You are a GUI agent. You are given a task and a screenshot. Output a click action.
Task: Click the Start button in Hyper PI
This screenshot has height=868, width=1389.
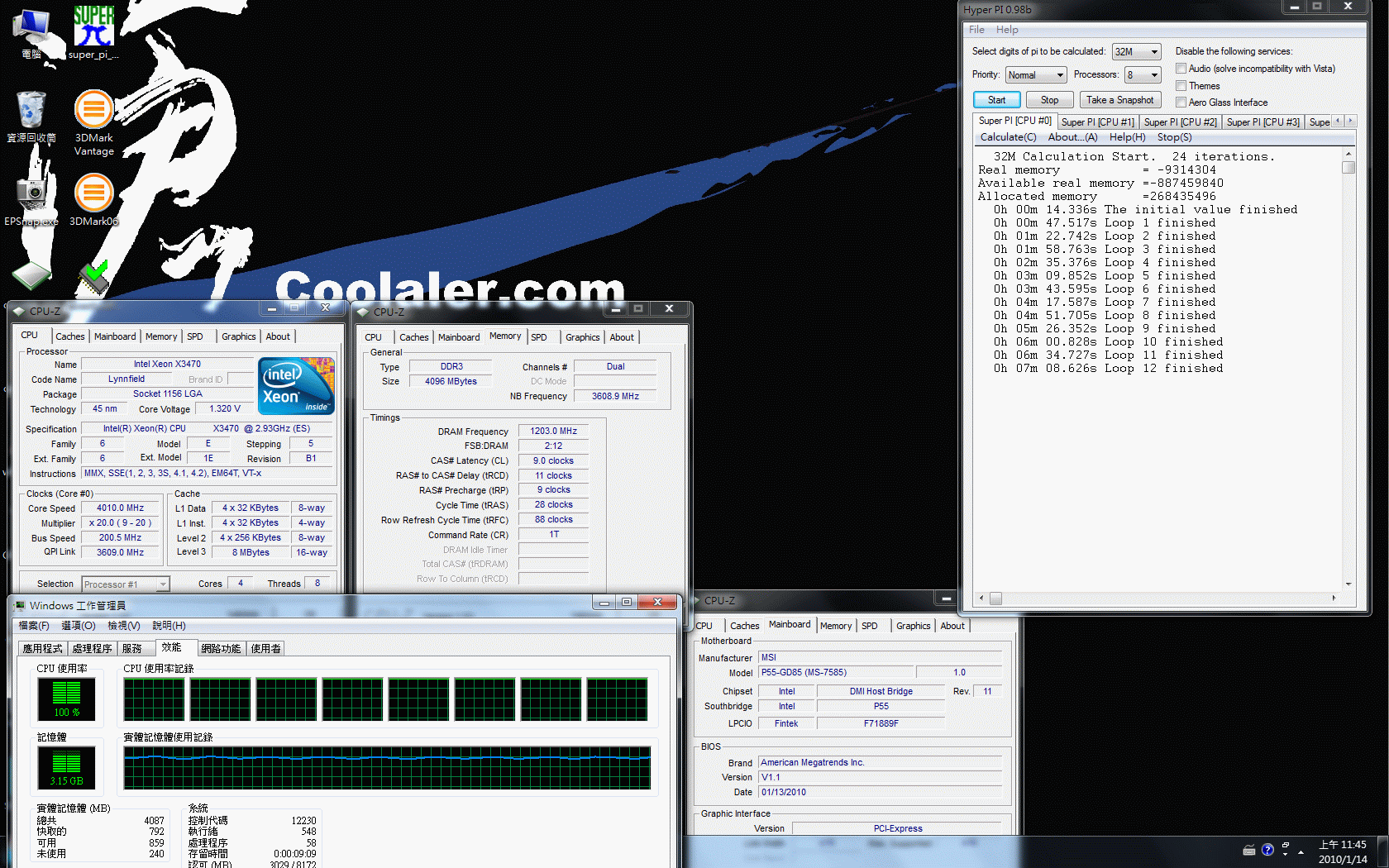[x=996, y=100]
